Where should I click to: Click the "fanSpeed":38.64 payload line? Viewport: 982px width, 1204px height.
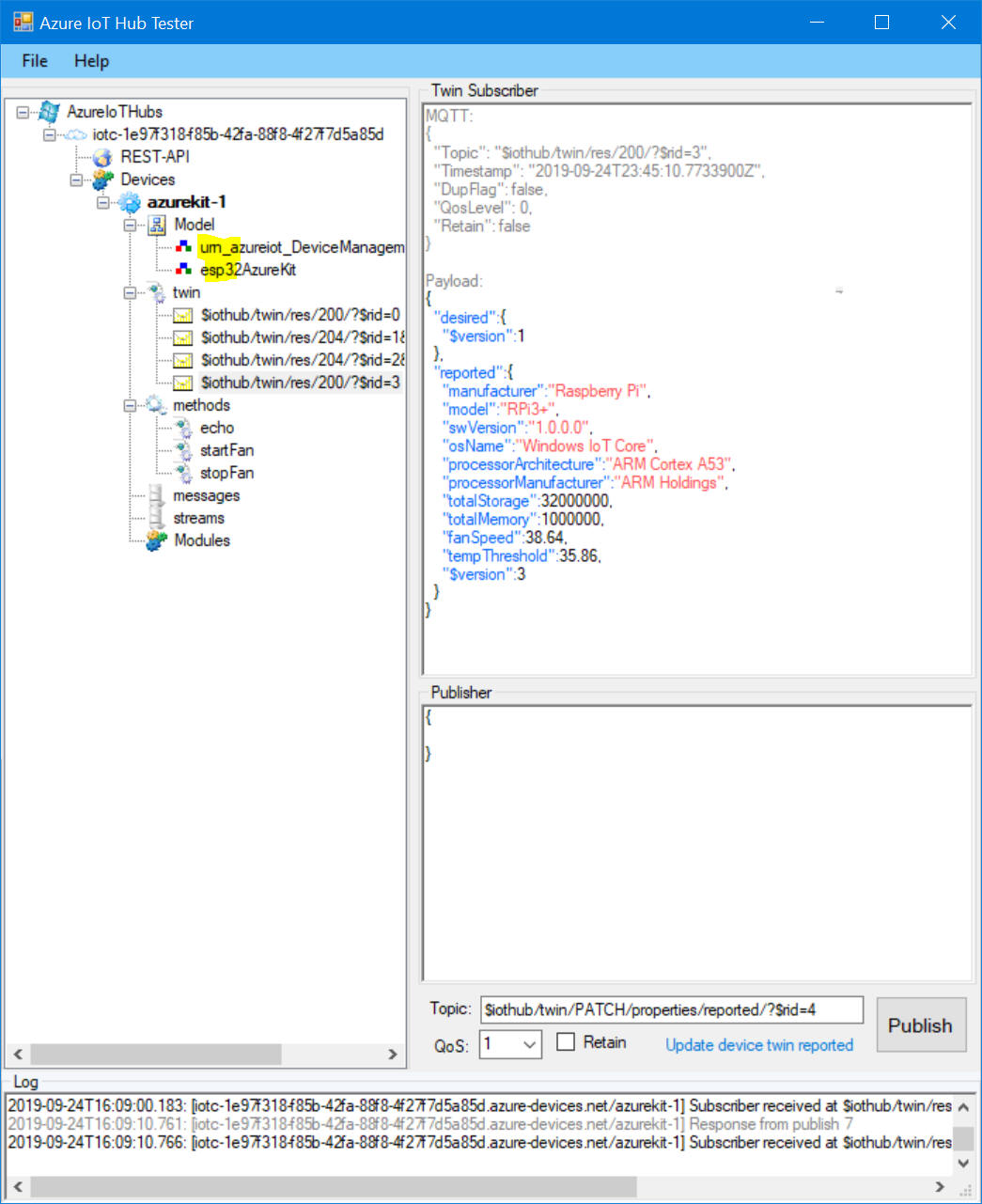[x=505, y=538]
